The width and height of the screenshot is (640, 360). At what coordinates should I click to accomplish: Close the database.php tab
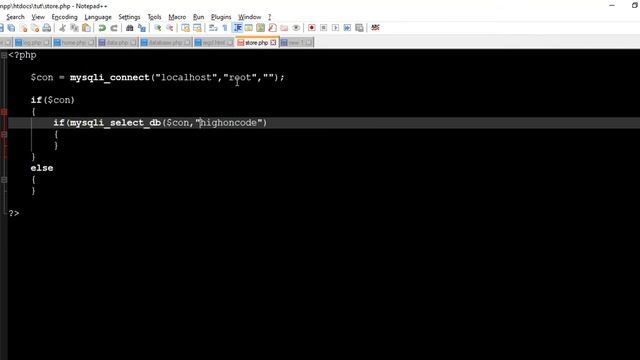187,42
